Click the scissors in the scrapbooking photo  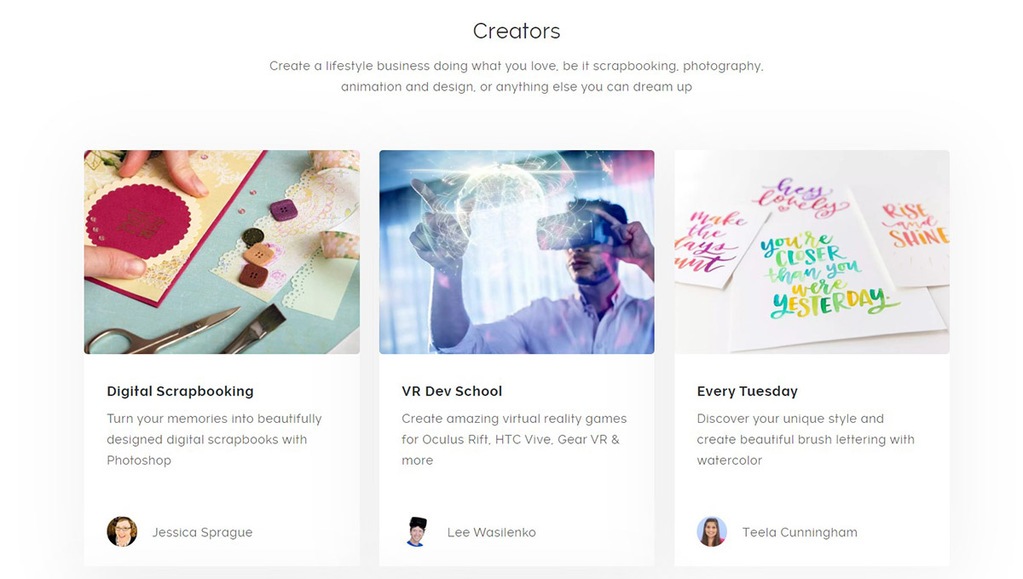click(x=164, y=332)
